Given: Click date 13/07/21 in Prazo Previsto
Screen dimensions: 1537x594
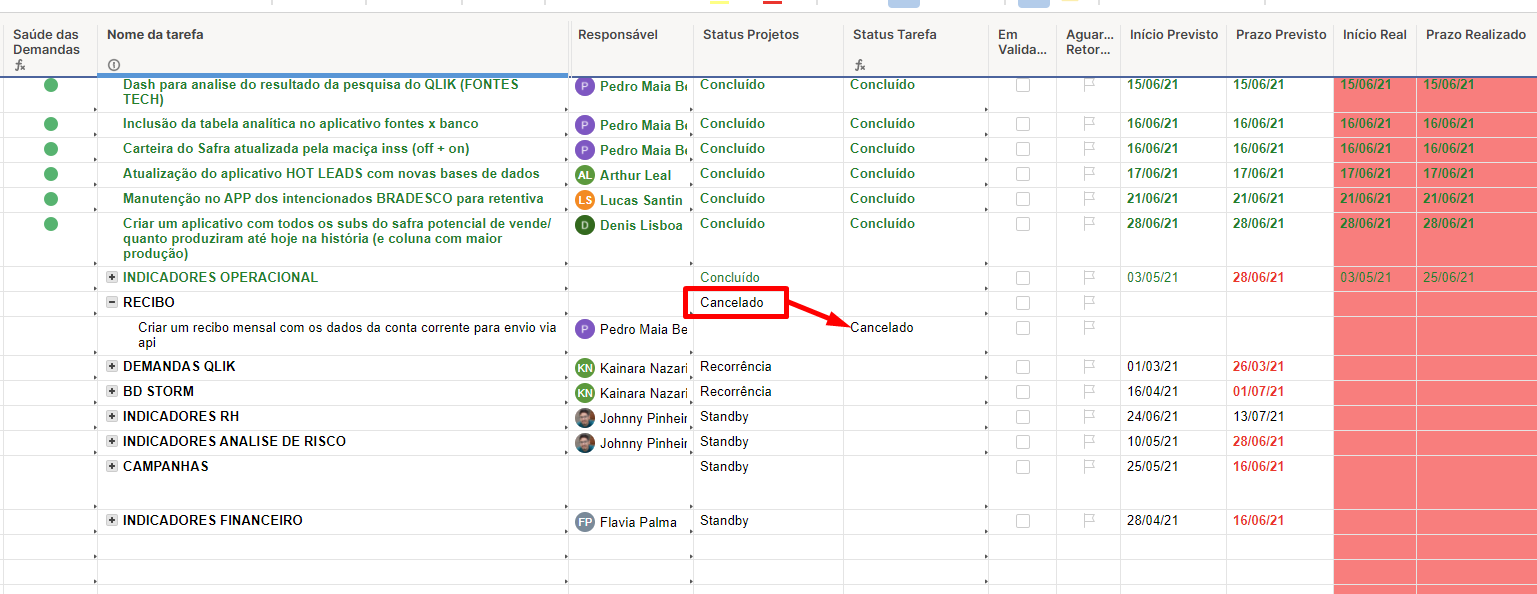Looking at the screenshot, I should click(1258, 417).
